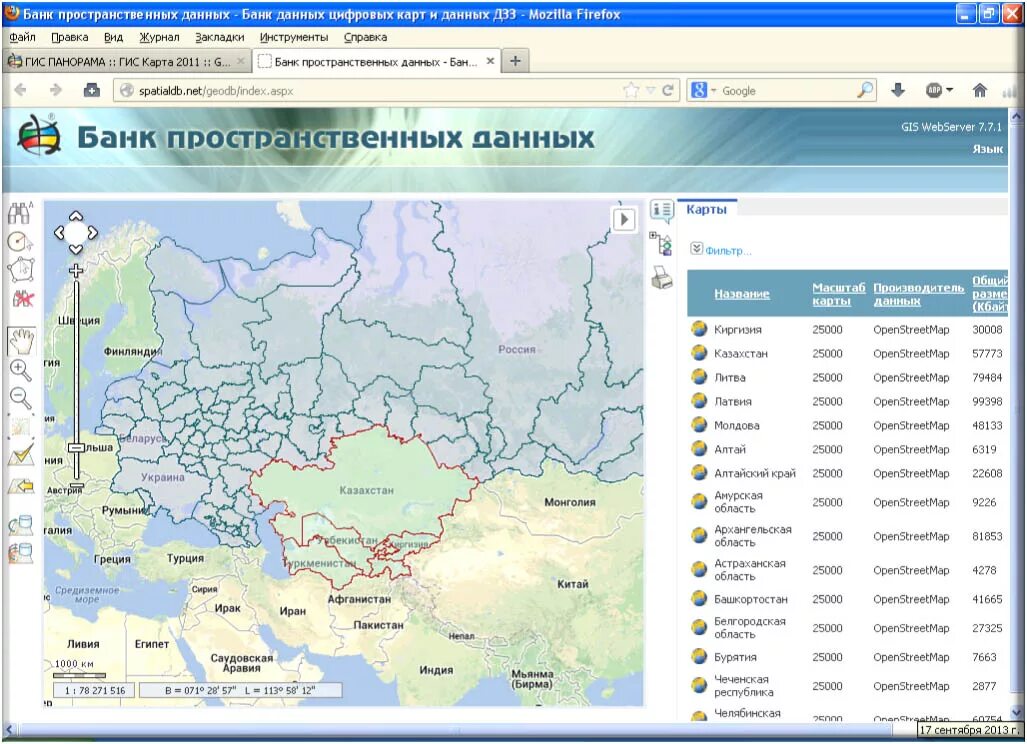Image resolution: width=1027 pixels, height=744 pixels.
Task: Select the Карты panel tab
Action: pyautogui.click(x=707, y=210)
